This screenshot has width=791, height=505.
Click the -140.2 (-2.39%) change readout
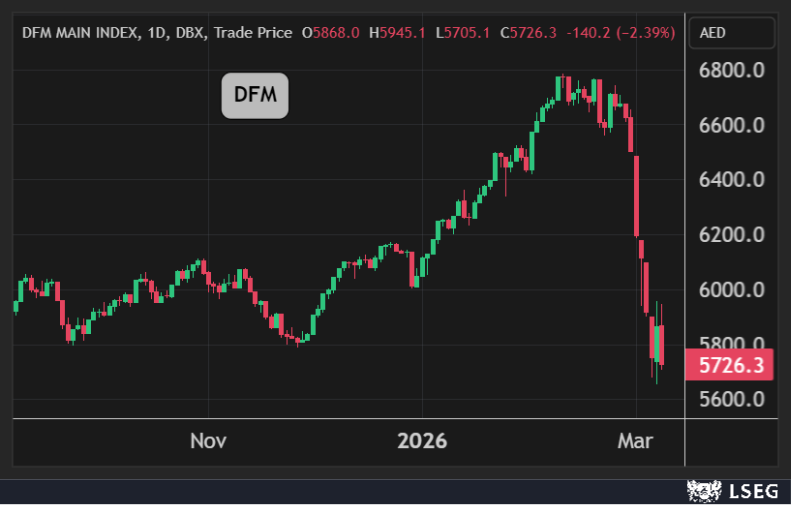(620, 32)
